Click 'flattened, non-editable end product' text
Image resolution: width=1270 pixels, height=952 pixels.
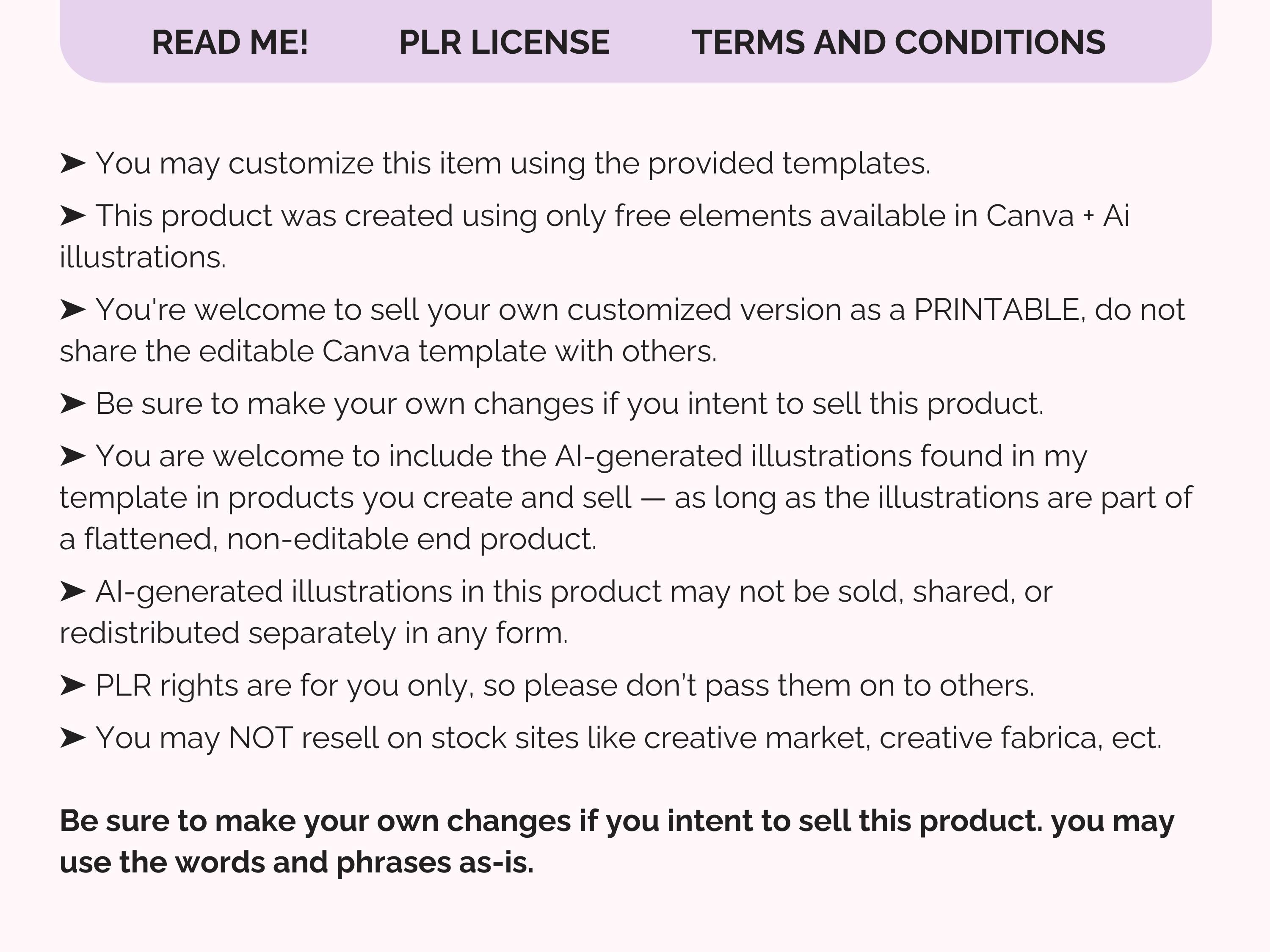pyautogui.click(x=340, y=539)
